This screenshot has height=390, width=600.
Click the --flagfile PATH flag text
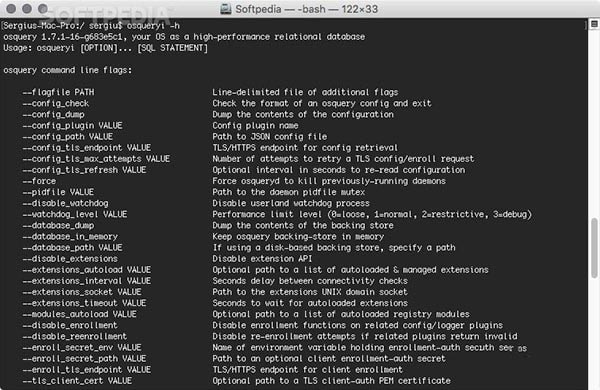[58, 92]
